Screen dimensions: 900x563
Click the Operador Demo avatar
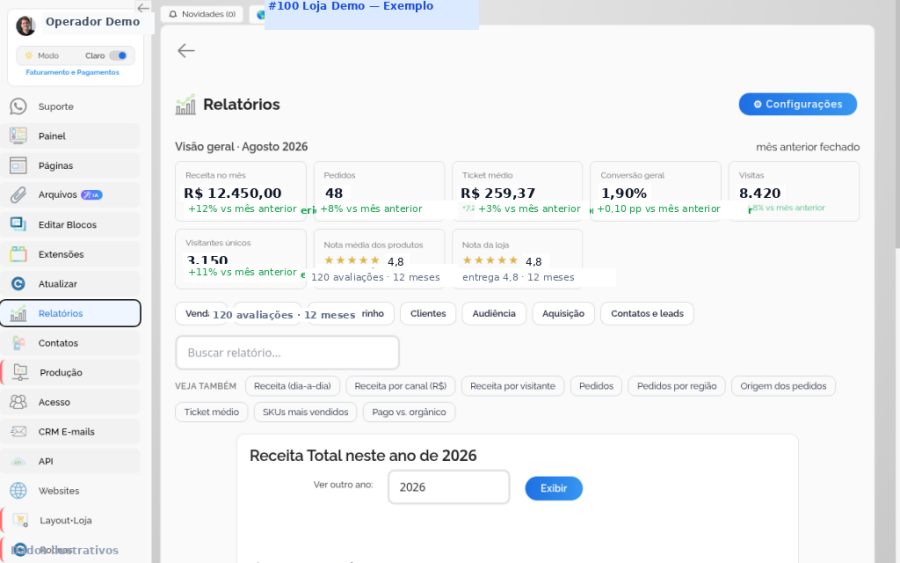click(x=25, y=25)
